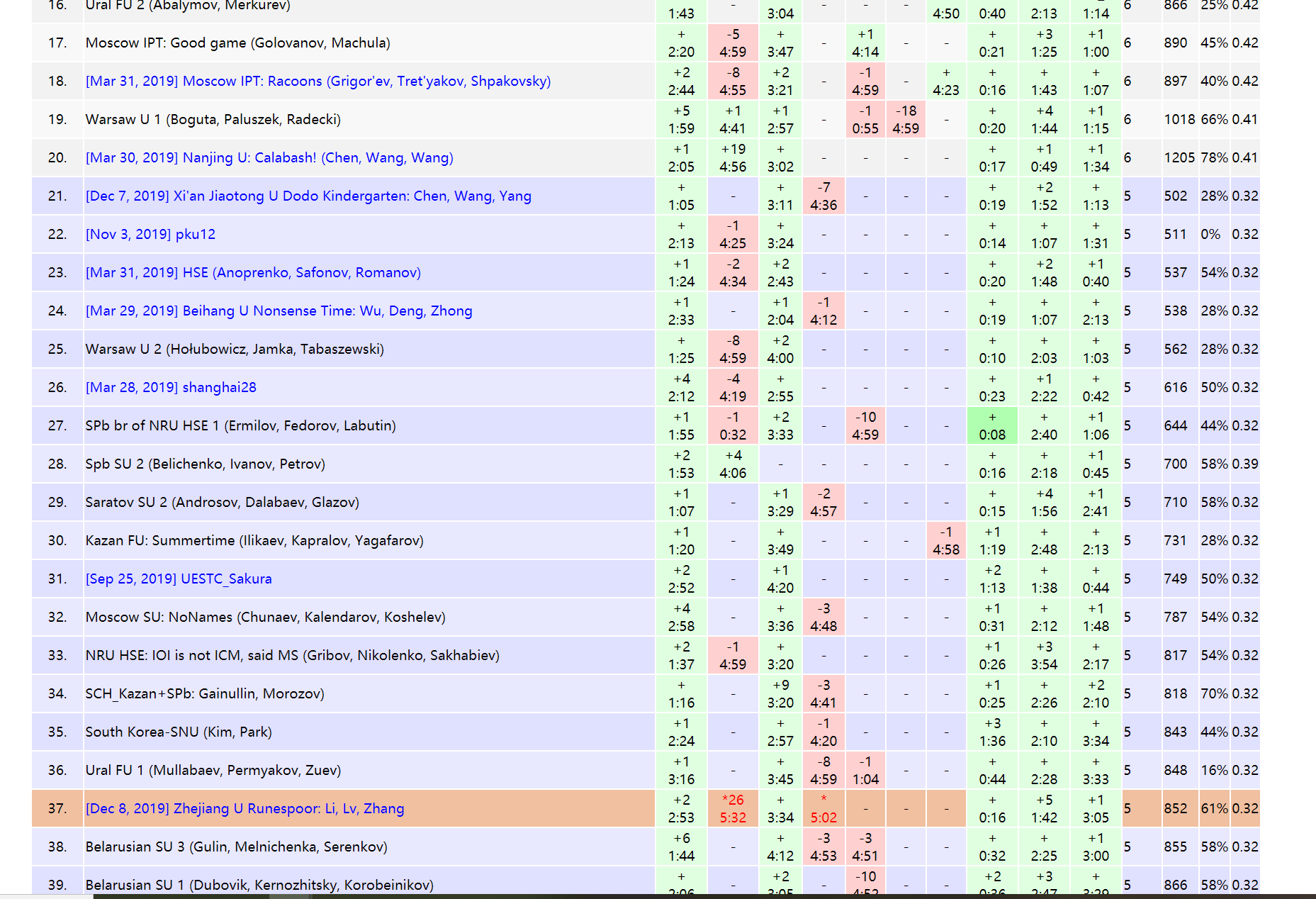
Task: Click the red *26 5:32 cell
Action: click(733, 809)
